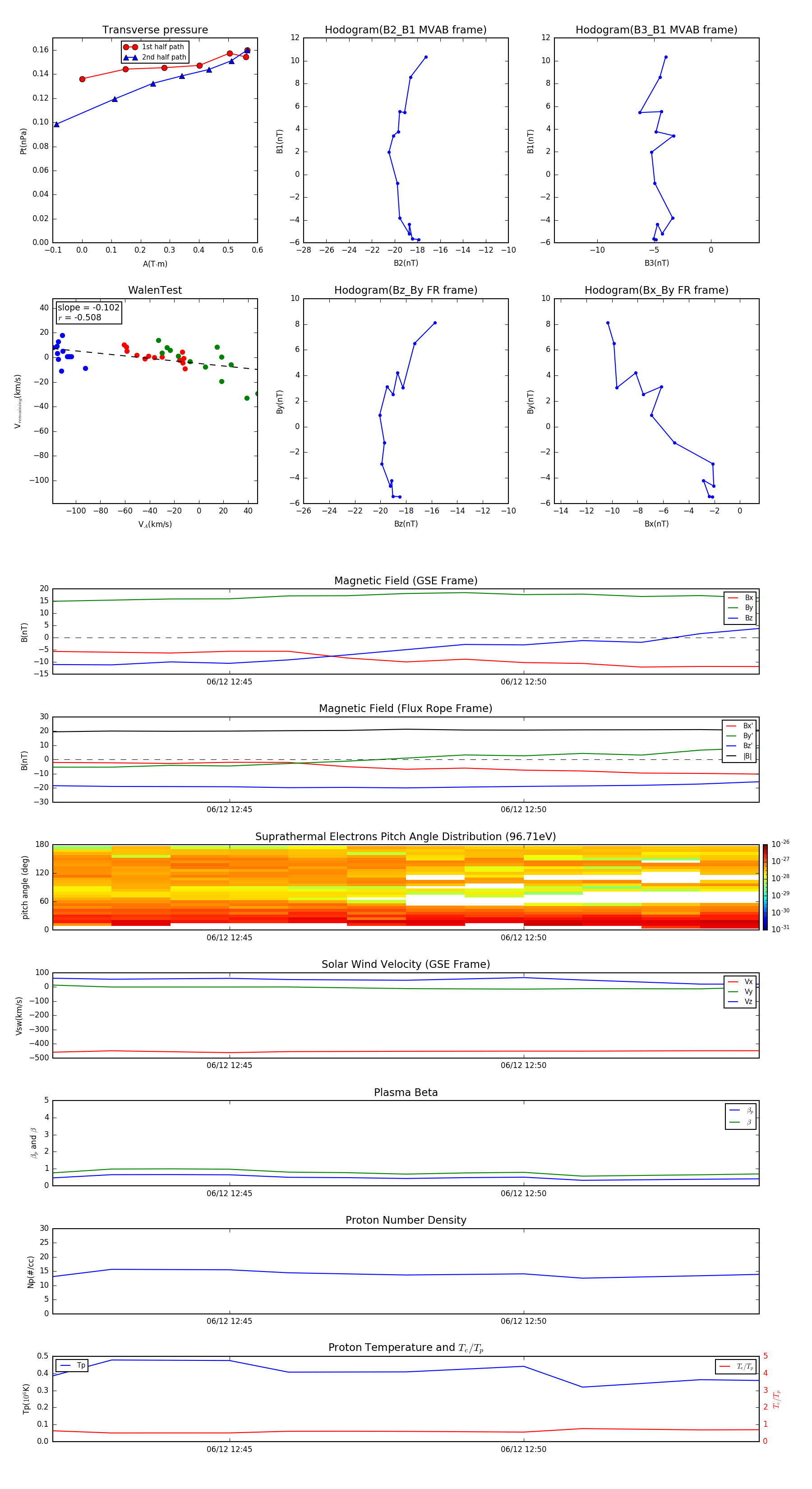The height and width of the screenshot is (1489, 812).
Task: Click the pitch angle distribution heatmap
Action: coord(406,887)
